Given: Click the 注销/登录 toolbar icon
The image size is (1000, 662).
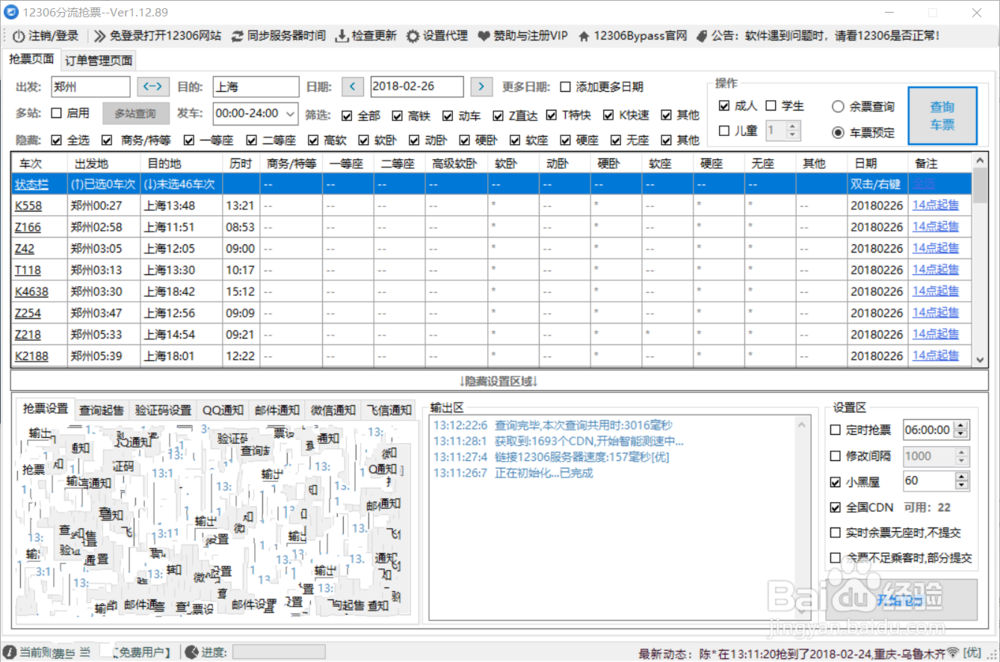Looking at the screenshot, I should pyautogui.click(x=18, y=36).
